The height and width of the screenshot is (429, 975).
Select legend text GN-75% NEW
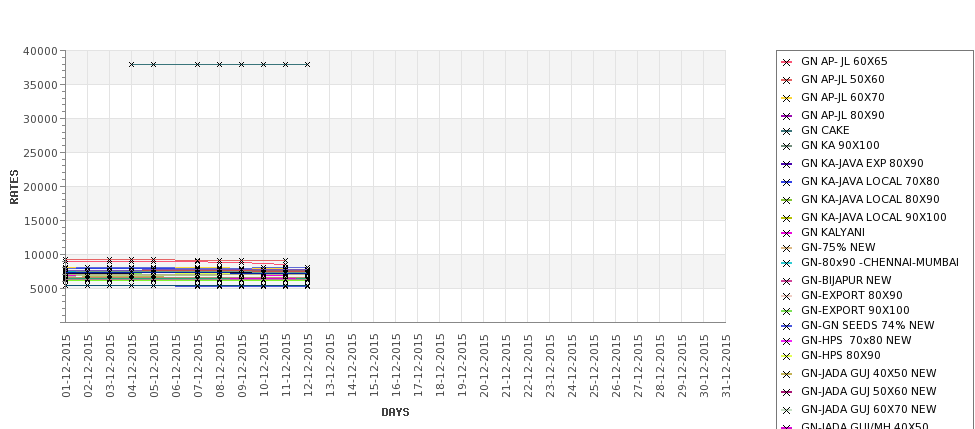click(x=838, y=247)
